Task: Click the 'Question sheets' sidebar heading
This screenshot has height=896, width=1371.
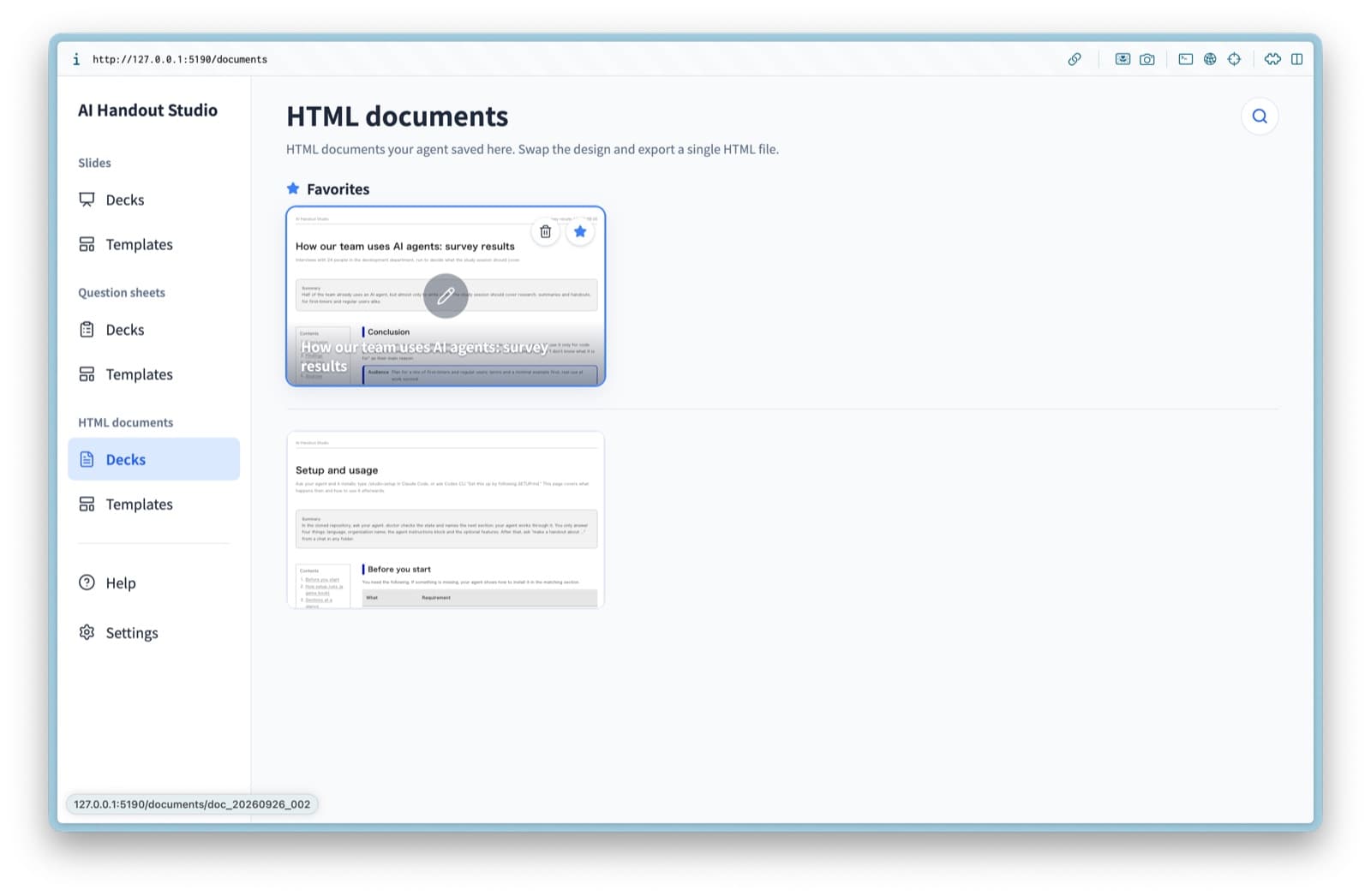Action: click(x=122, y=293)
